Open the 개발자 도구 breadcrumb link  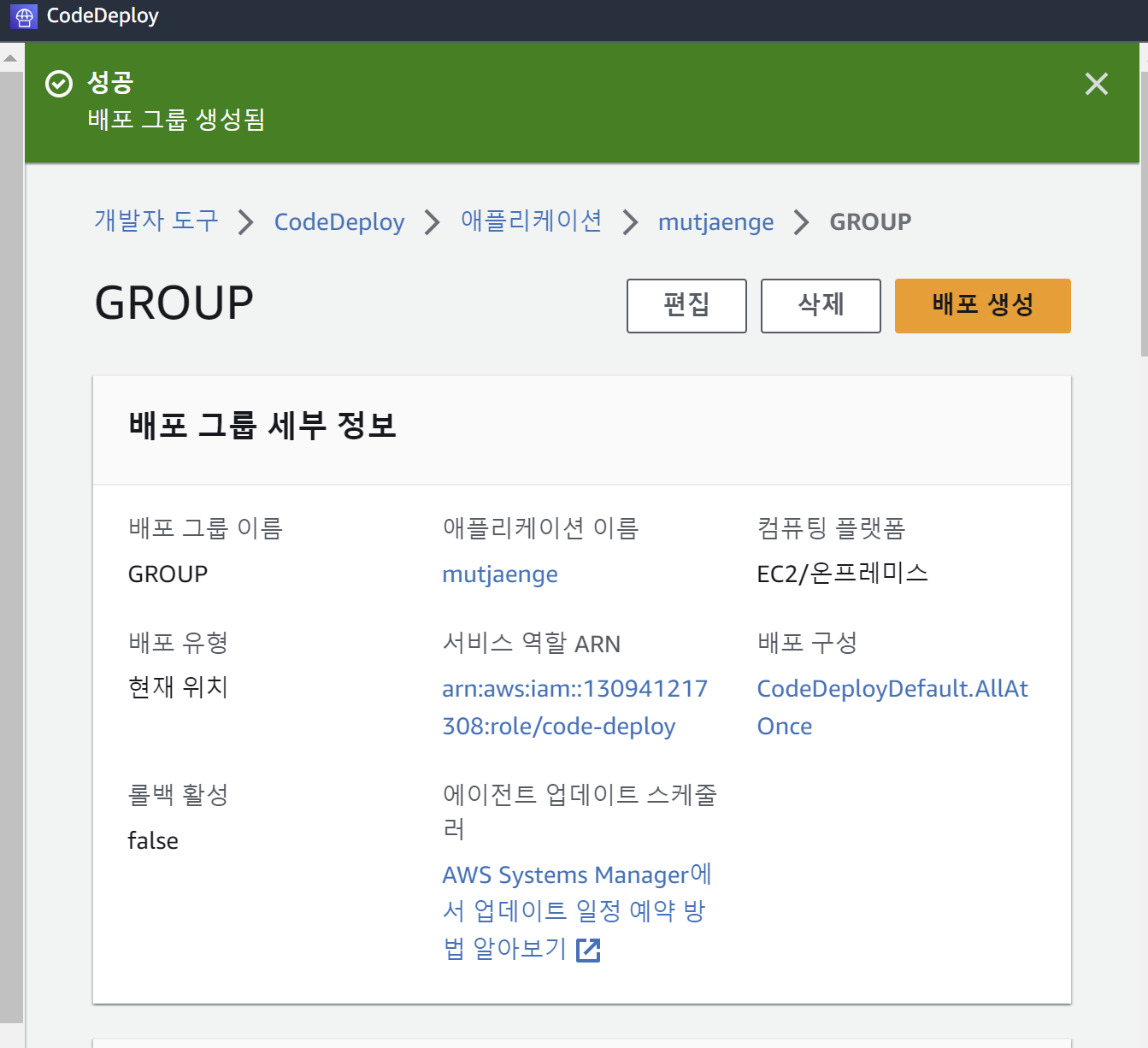pyautogui.click(x=156, y=221)
